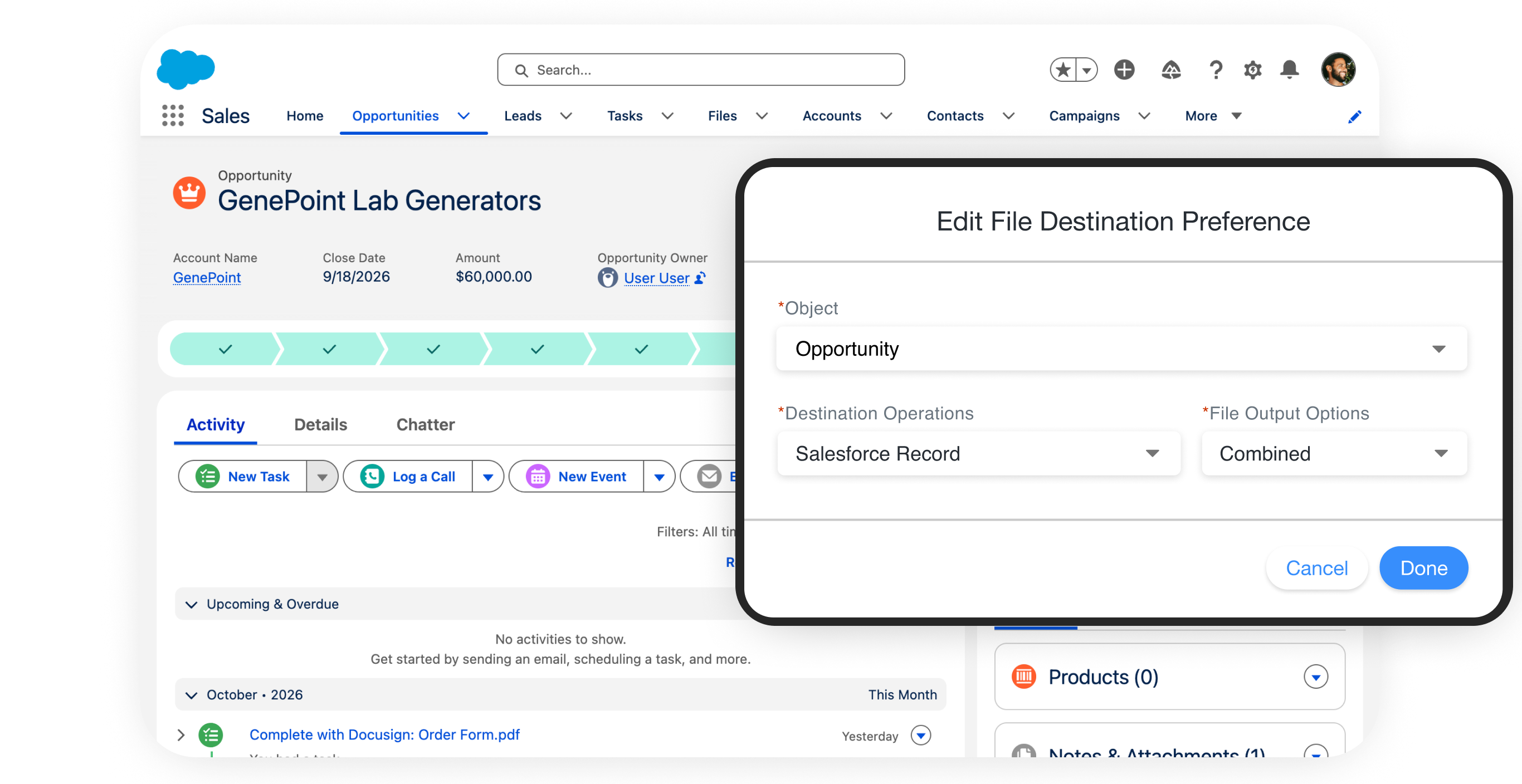Open the Trailhead guidance icon
This screenshot has height=784, width=1522.
click(x=1170, y=70)
